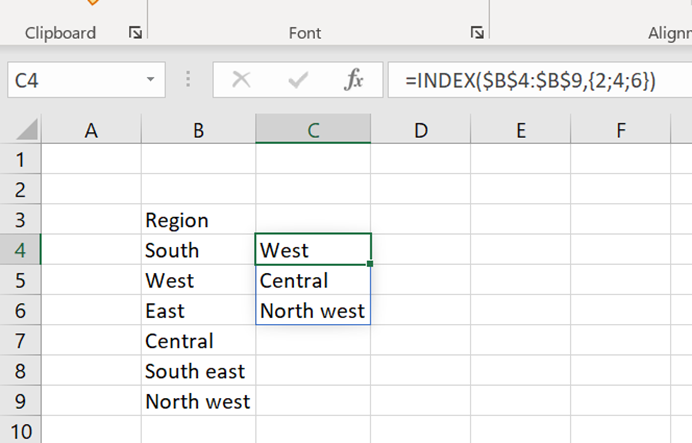This screenshot has width=692, height=443.
Task: Click the fill handle on cell C4
Action: 371,263
